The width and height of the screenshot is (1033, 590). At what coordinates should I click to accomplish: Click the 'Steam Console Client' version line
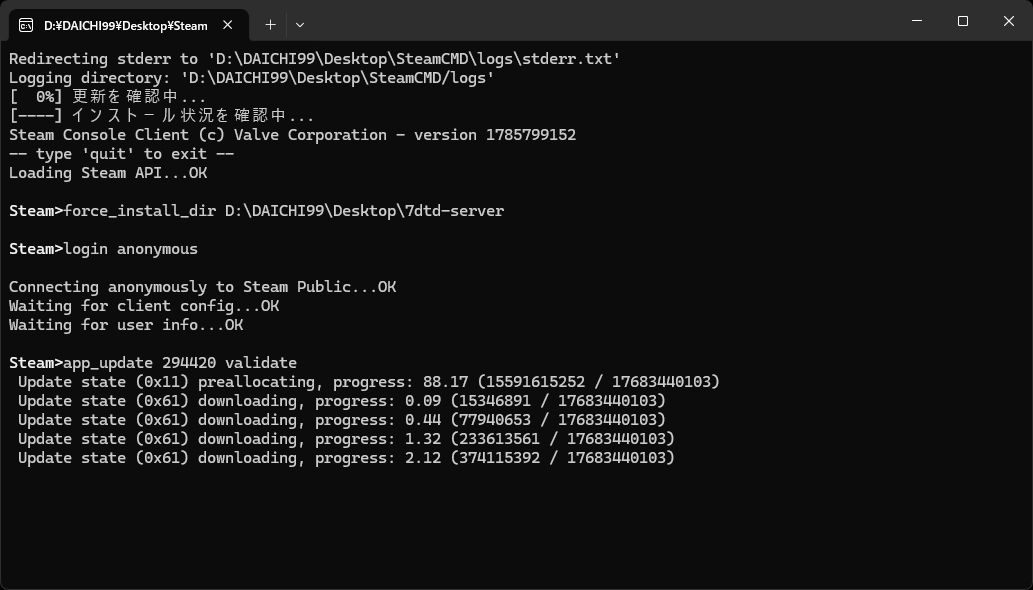pos(293,135)
